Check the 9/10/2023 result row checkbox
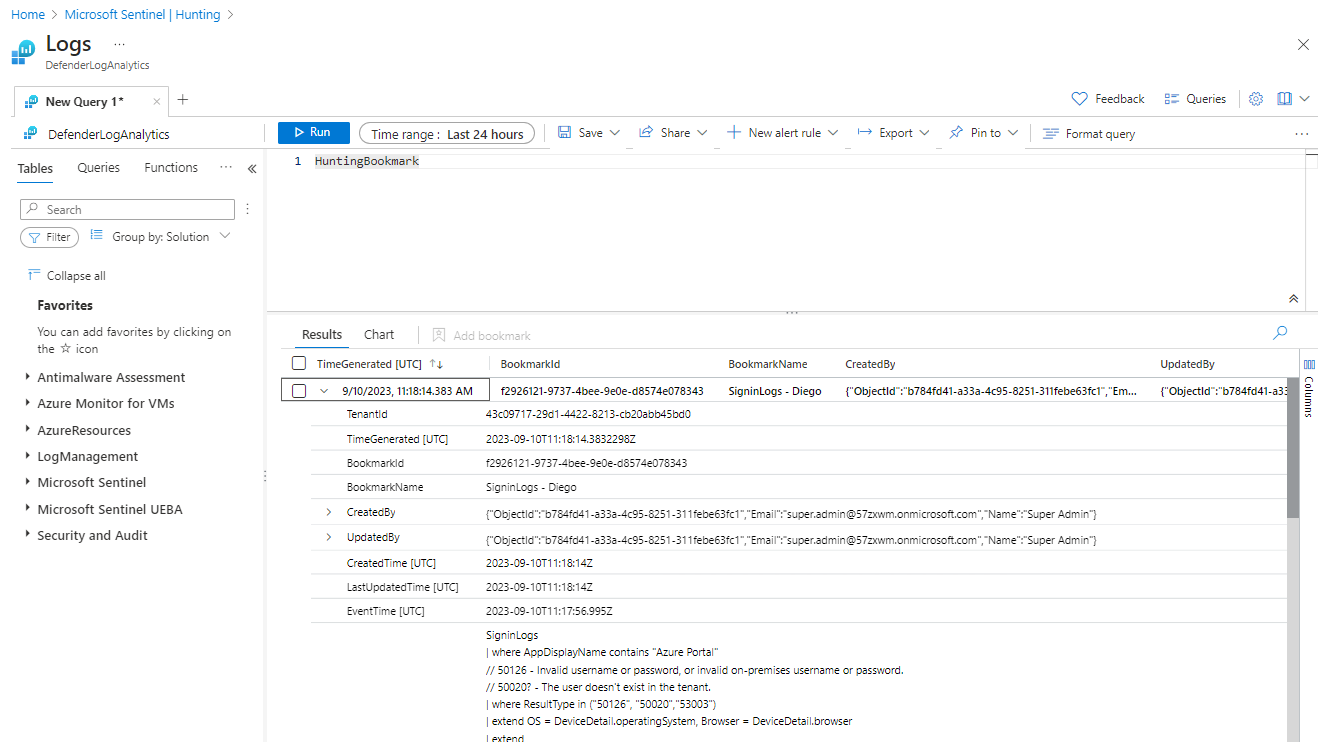Image resolution: width=1321 pixels, height=742 pixels. [299, 391]
